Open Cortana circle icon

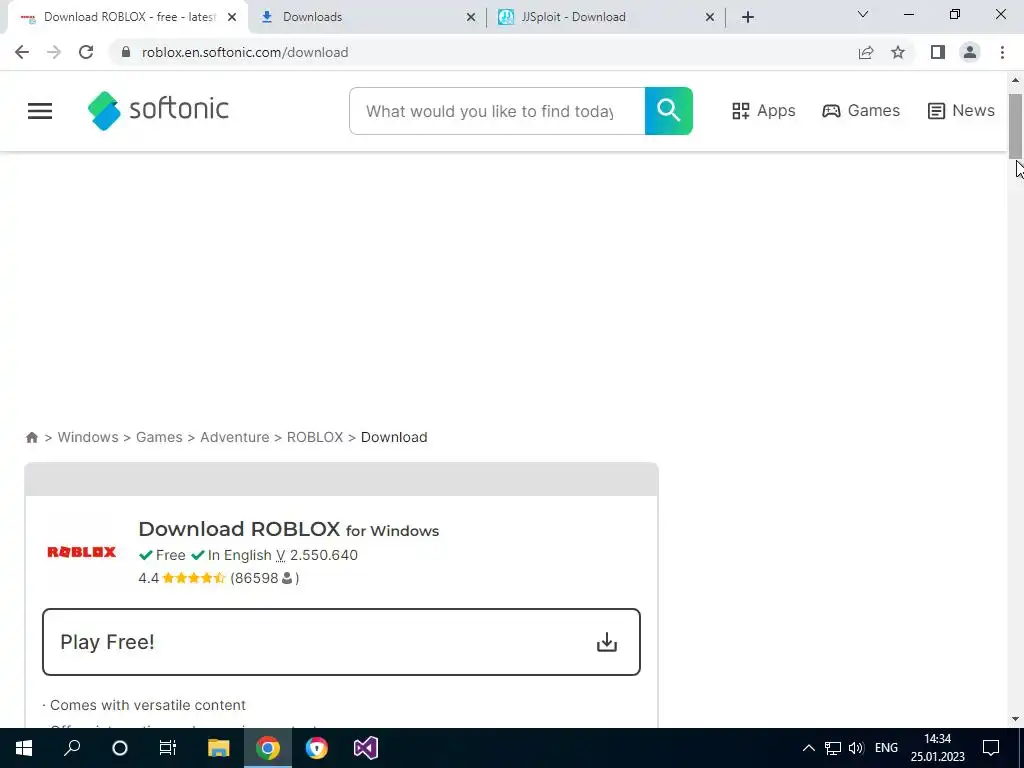120,748
